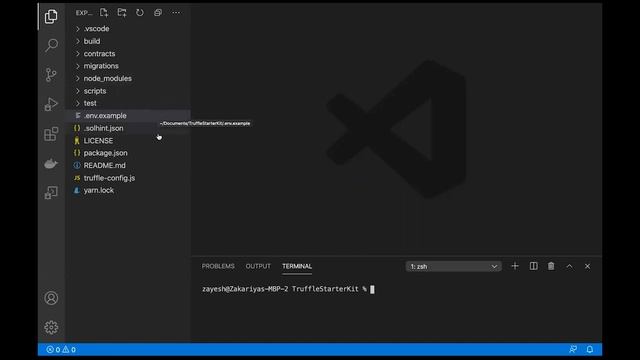The width and height of the screenshot is (640, 360).
Task: Expand the .vscode folder
Action: (128, 29)
